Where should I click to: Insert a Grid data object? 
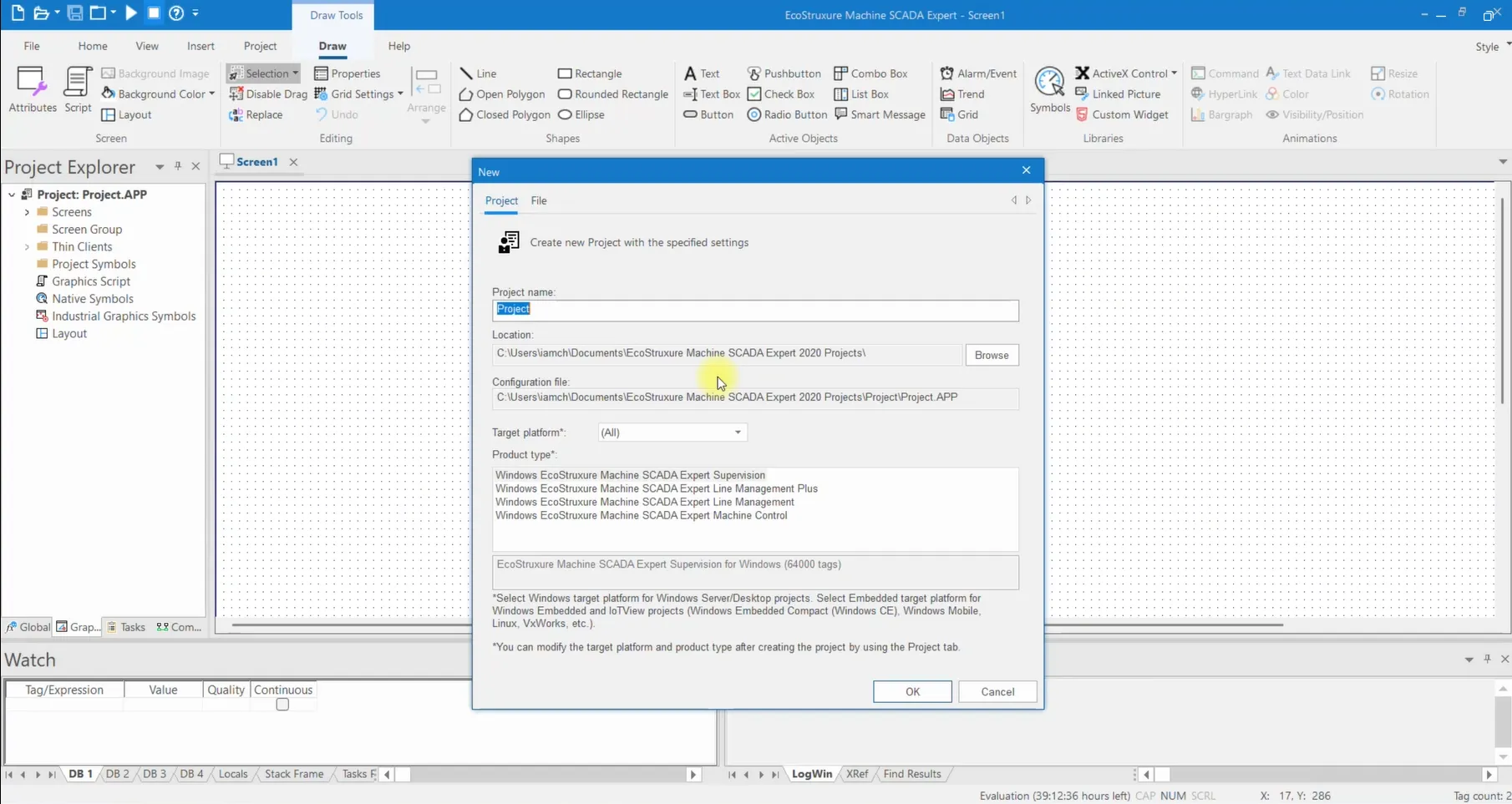point(959,114)
